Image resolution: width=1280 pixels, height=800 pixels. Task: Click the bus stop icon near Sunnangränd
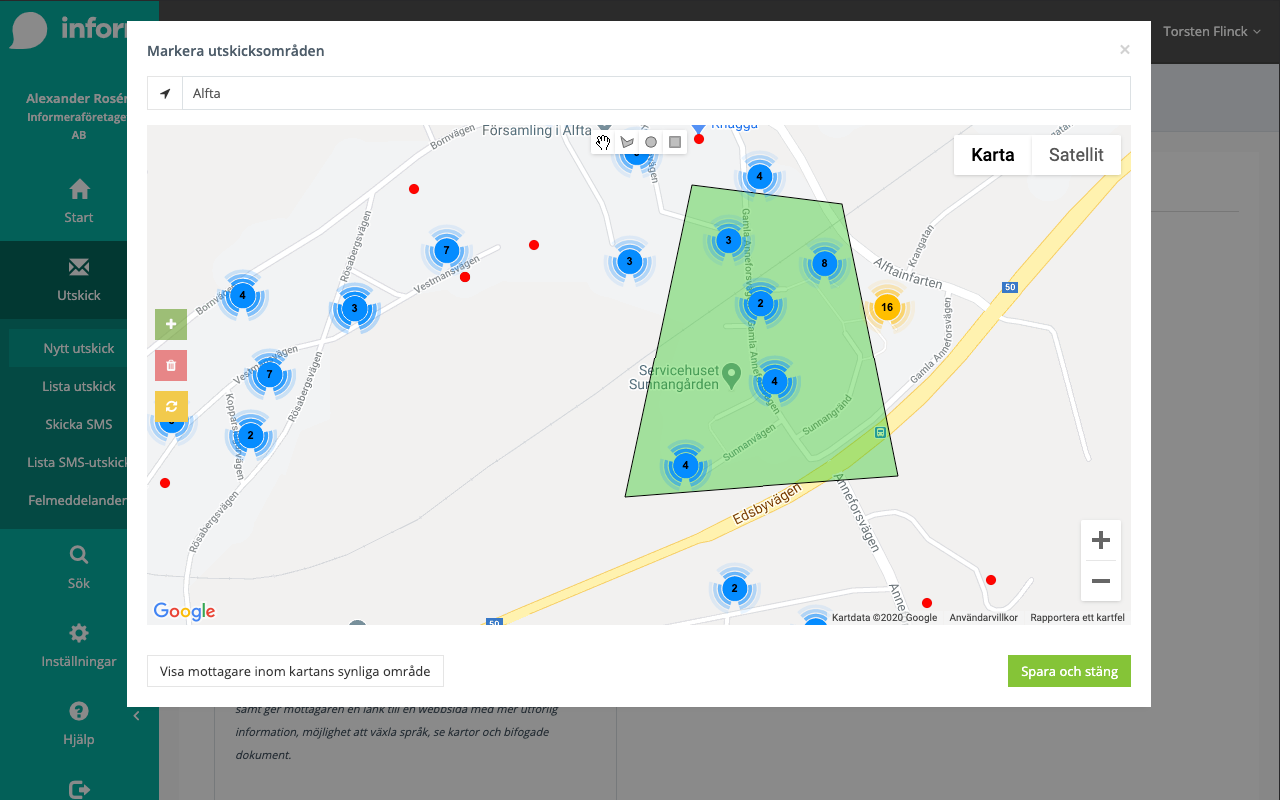pyautogui.click(x=880, y=432)
